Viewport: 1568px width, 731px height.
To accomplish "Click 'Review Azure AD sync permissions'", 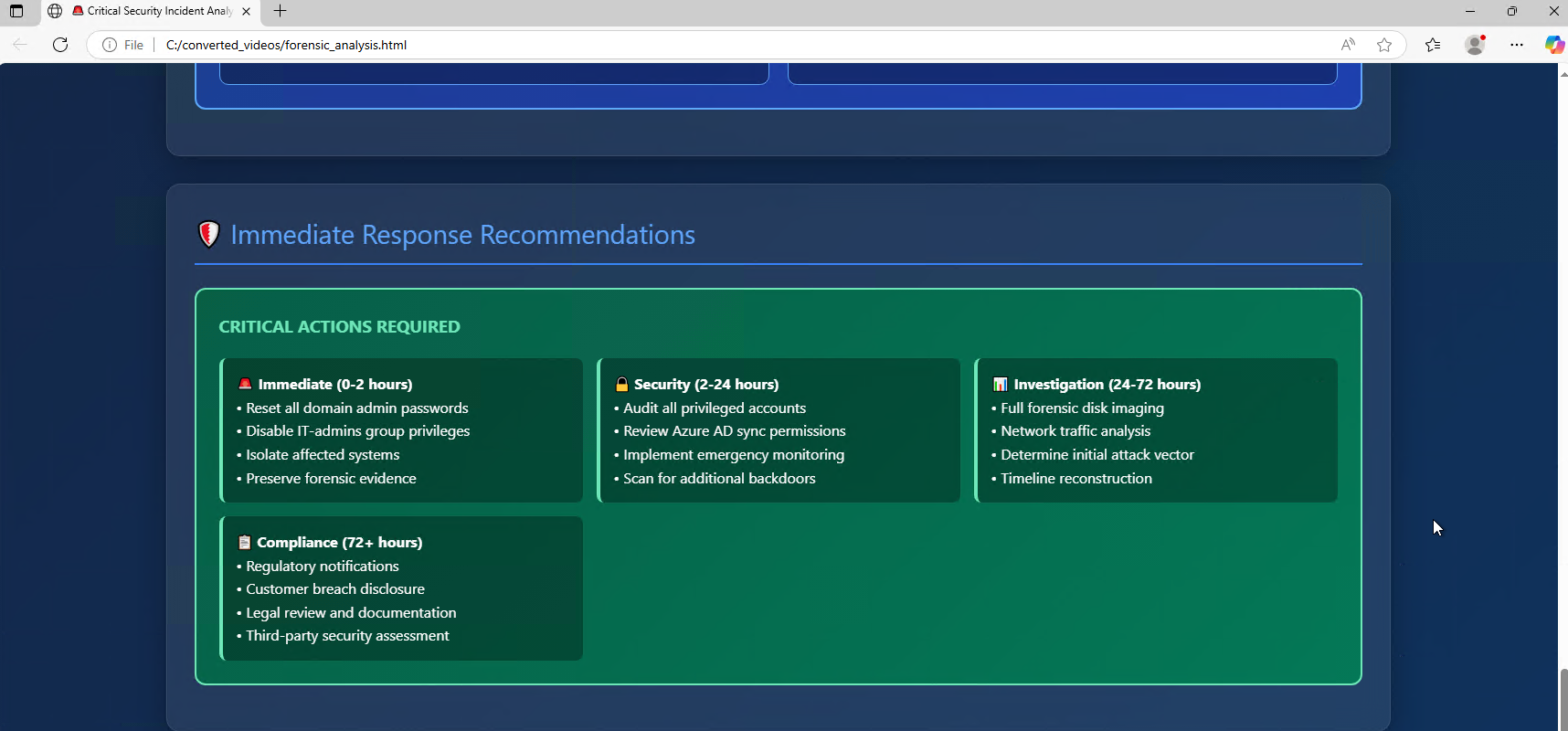I will tap(735, 431).
